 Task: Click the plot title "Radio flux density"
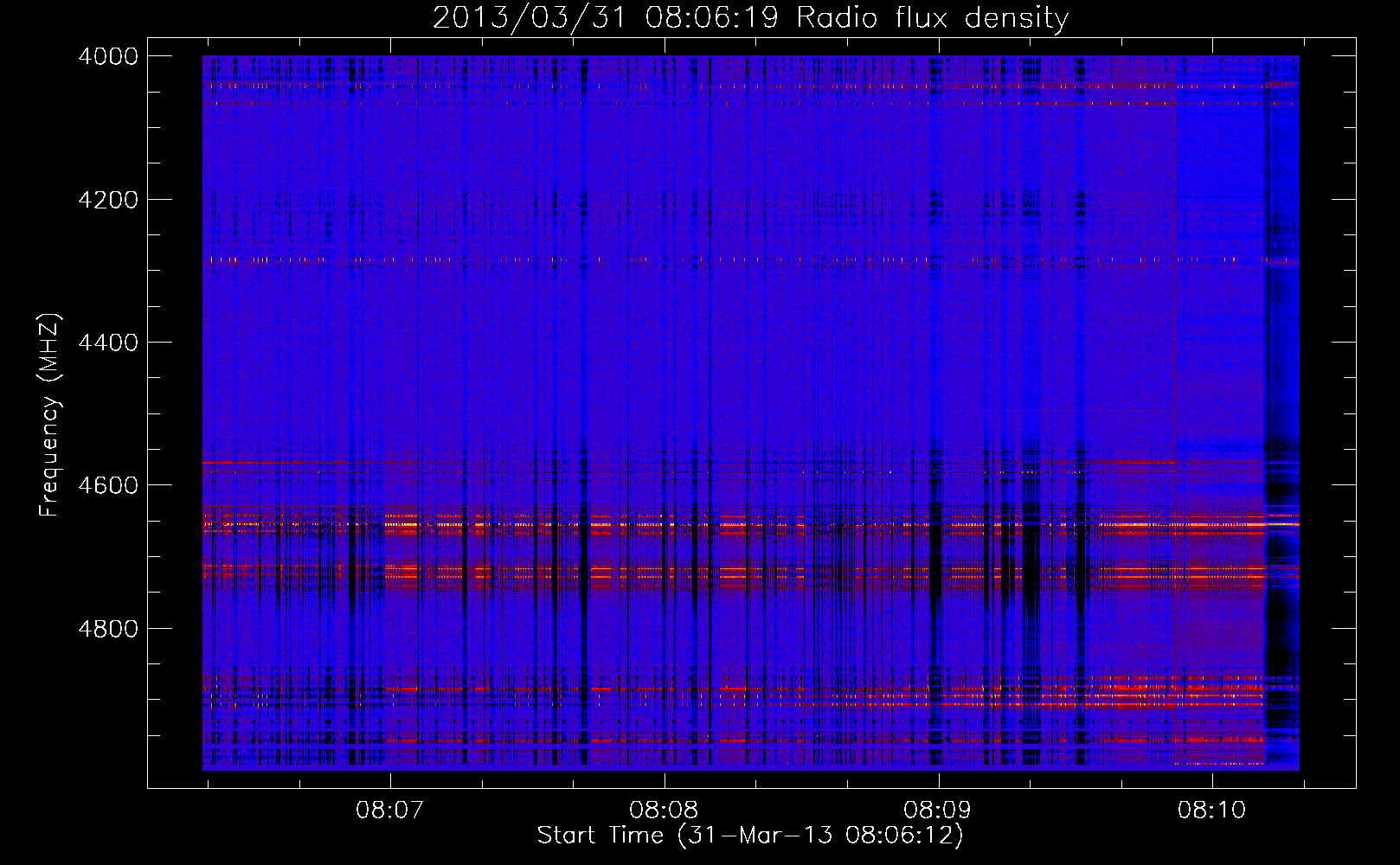[933, 19]
